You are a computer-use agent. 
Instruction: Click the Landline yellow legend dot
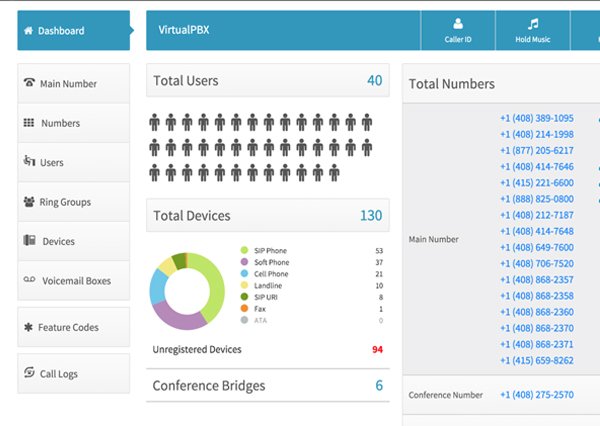(x=244, y=285)
